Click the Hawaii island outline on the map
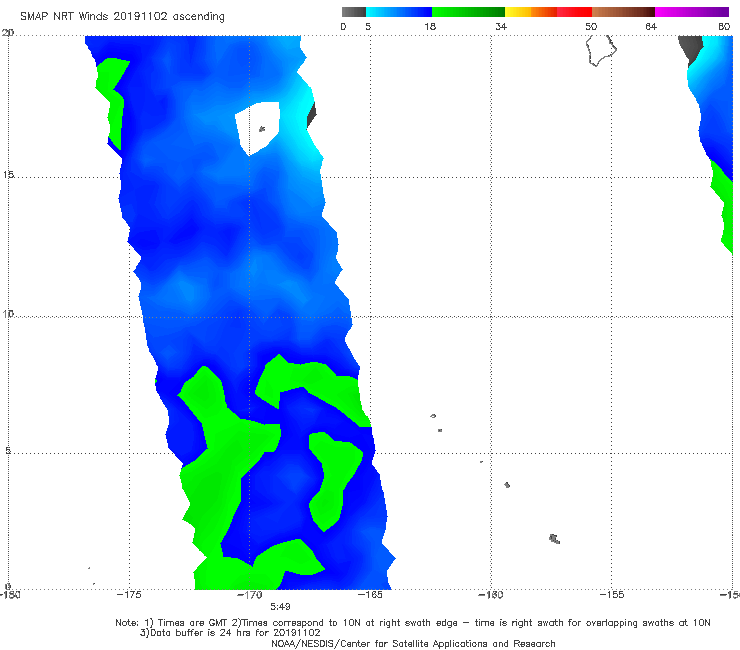This screenshot has height=650, width=740. tap(601, 51)
